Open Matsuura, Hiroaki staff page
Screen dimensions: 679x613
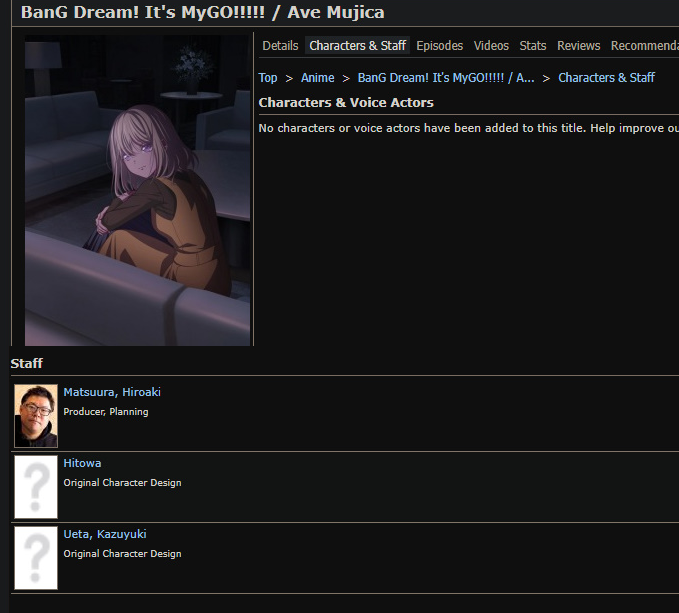(112, 392)
